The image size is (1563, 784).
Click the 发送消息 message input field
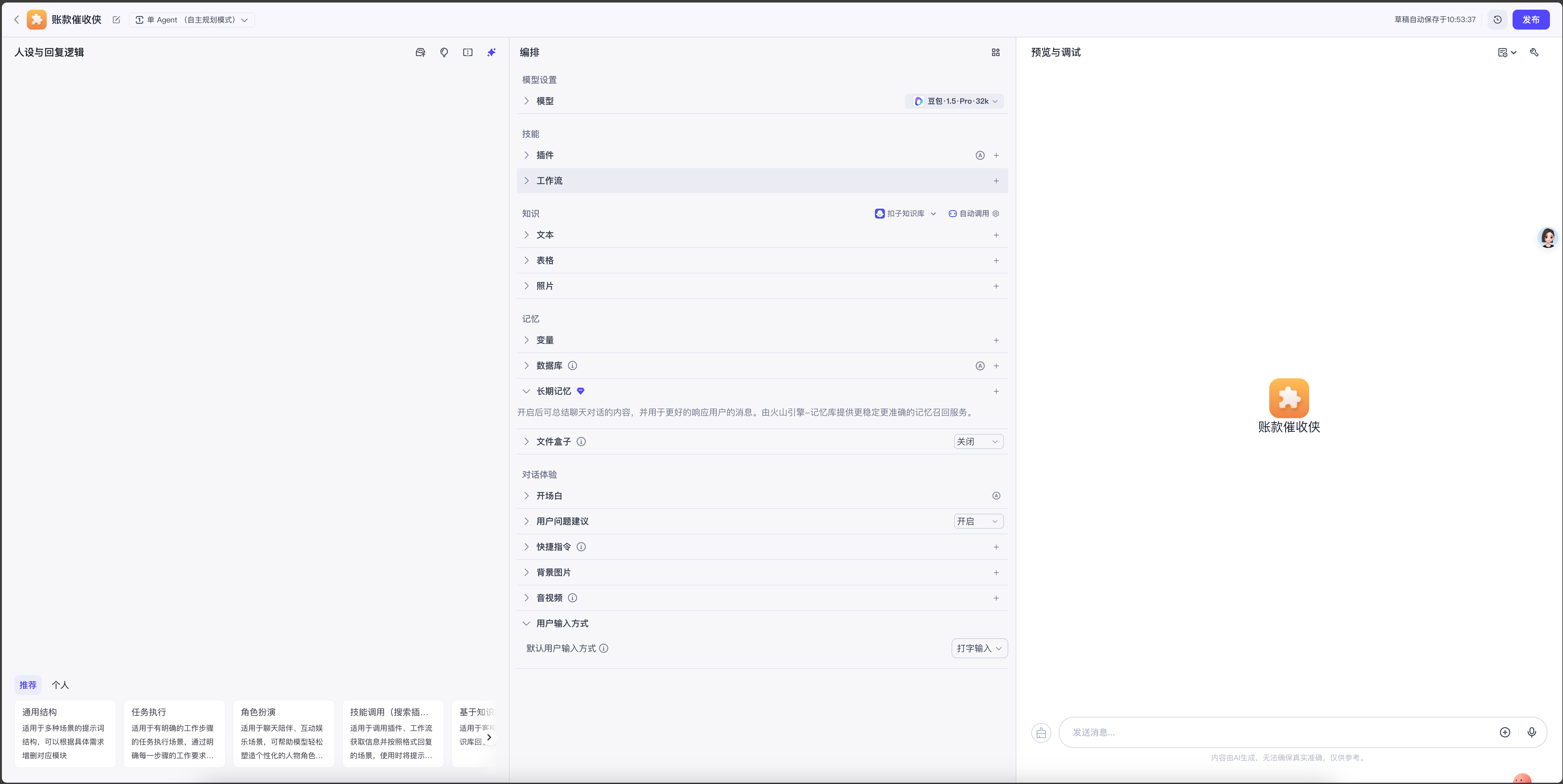click(x=1274, y=732)
